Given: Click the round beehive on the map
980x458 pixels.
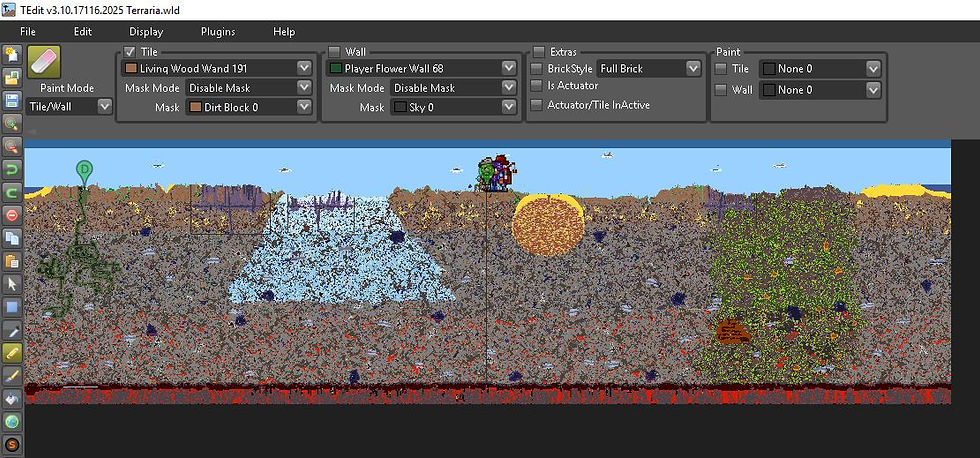Looking at the screenshot, I should (548, 225).
